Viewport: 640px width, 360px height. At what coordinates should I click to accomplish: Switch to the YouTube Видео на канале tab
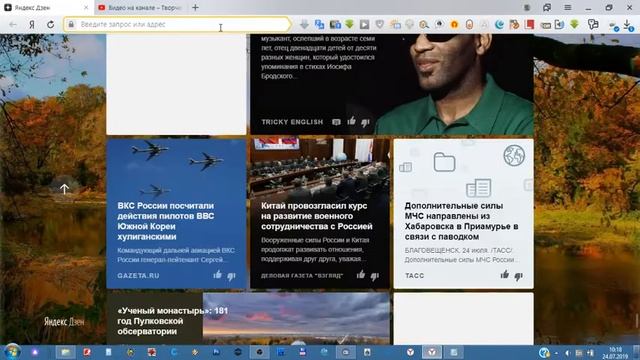140,7
